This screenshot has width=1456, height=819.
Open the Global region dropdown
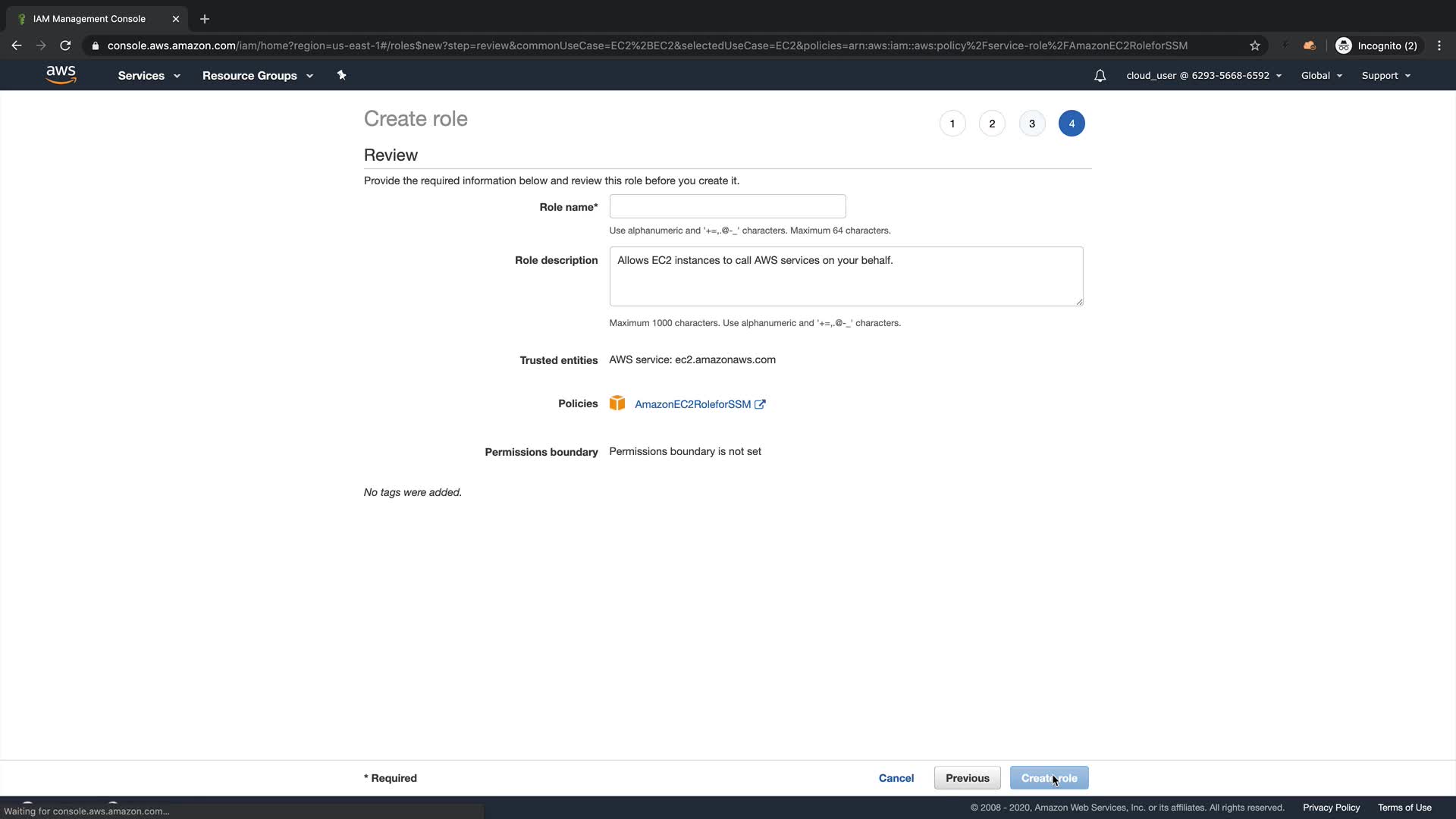coord(1321,76)
